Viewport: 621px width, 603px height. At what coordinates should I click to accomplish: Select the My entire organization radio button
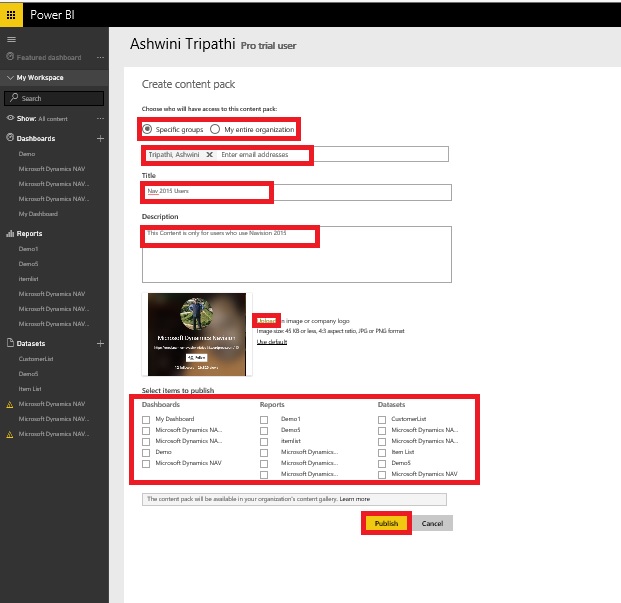click(x=215, y=129)
